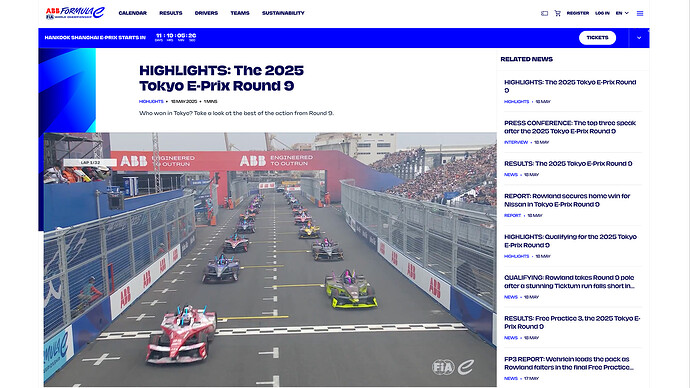Open 'RESULTS: Free Practice 3' article

(x=572, y=322)
